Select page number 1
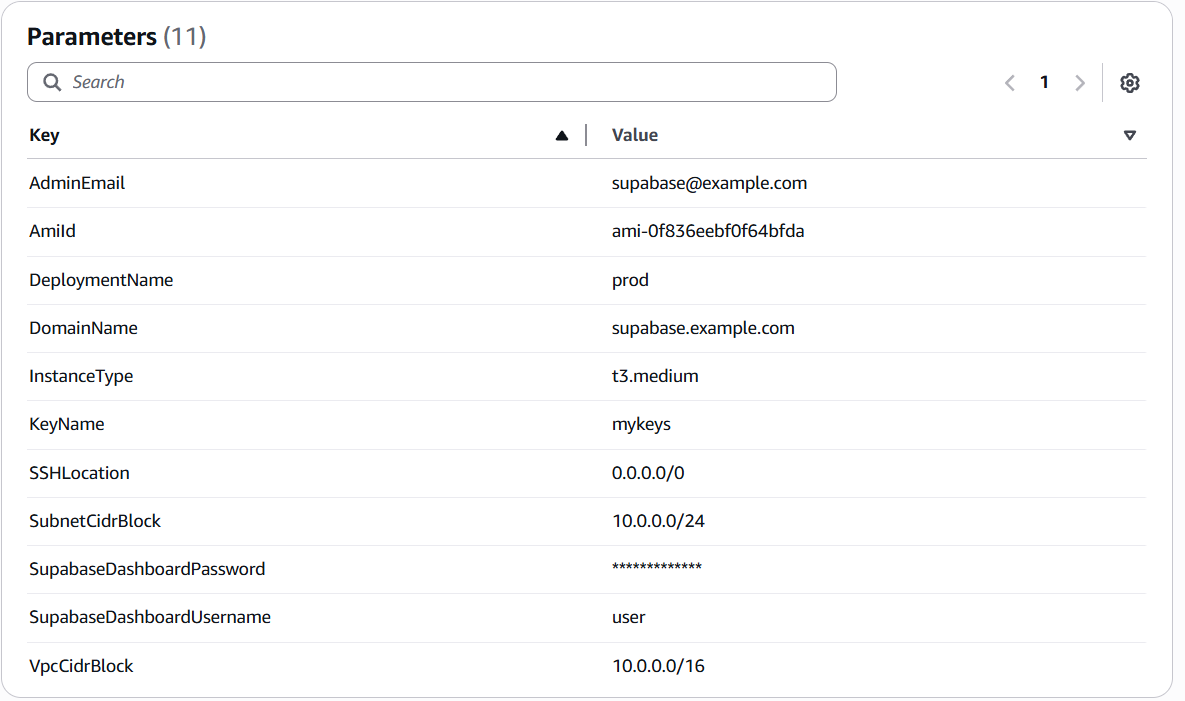Viewport: 1185px width, 701px height. 1044,82
